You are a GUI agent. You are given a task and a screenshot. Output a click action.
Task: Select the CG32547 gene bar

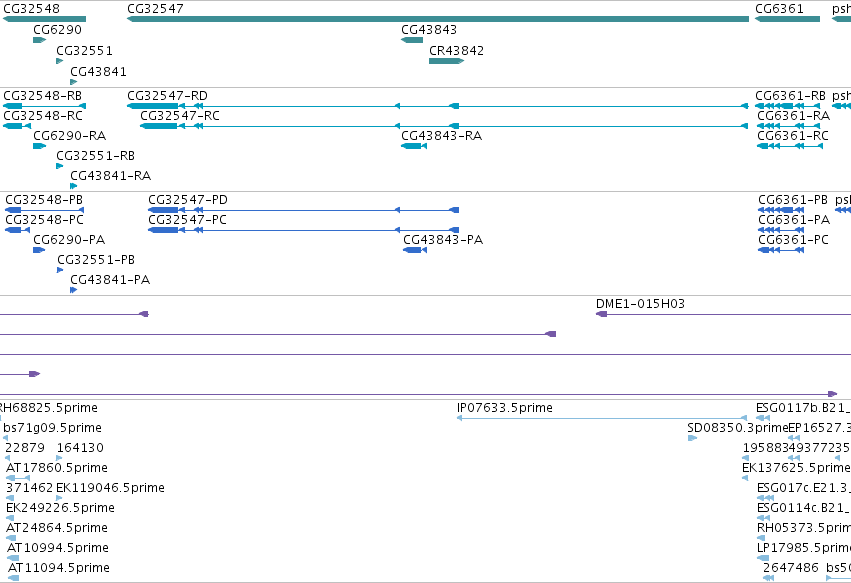[x=437, y=19]
